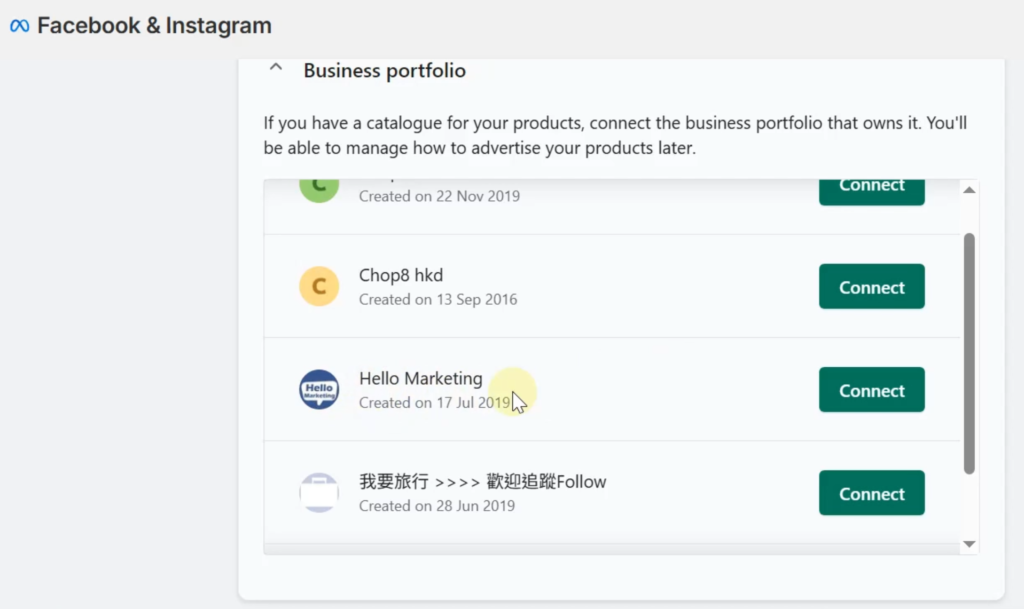Click the Hello Marketing logo icon
This screenshot has height=609, width=1024.
(319, 390)
